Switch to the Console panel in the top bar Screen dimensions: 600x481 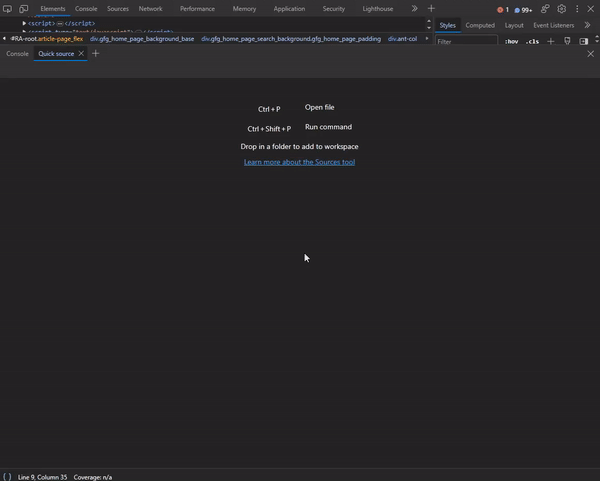click(86, 8)
